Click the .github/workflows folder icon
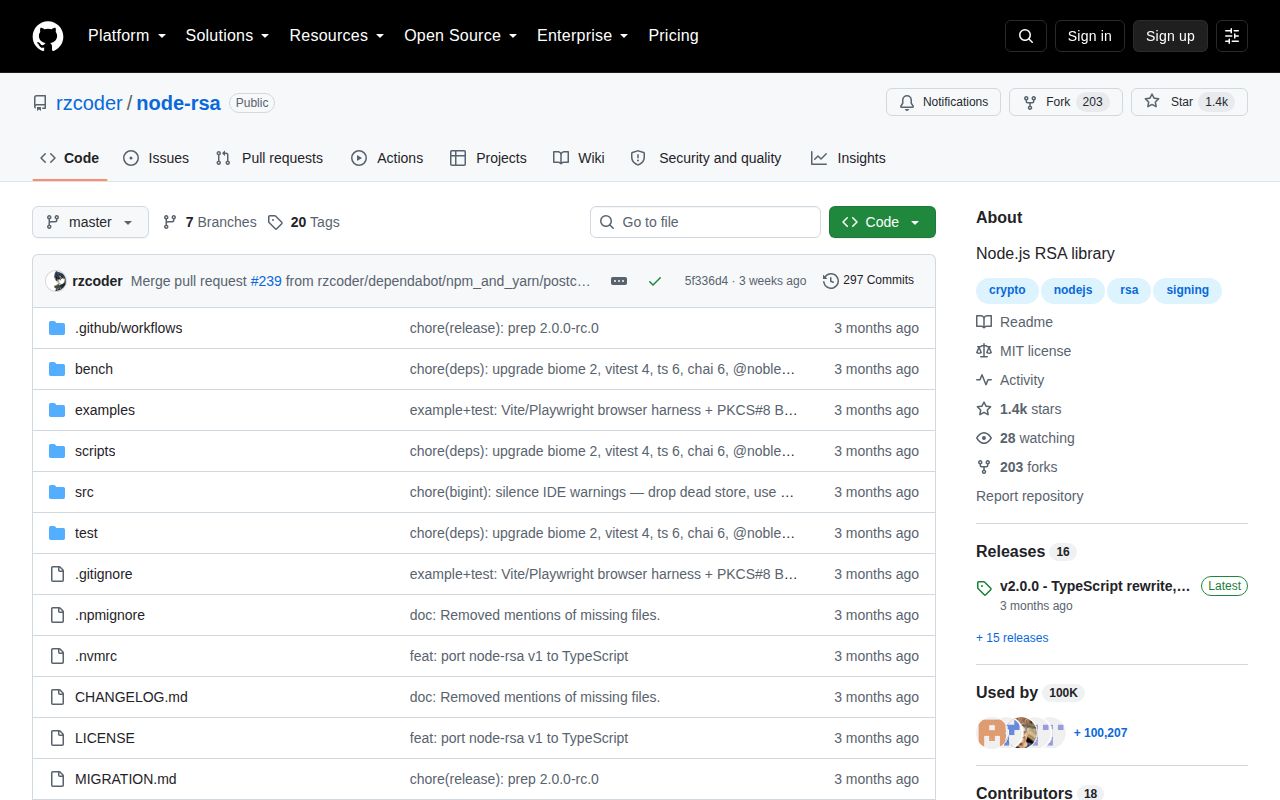The width and height of the screenshot is (1280, 800). click(x=57, y=328)
